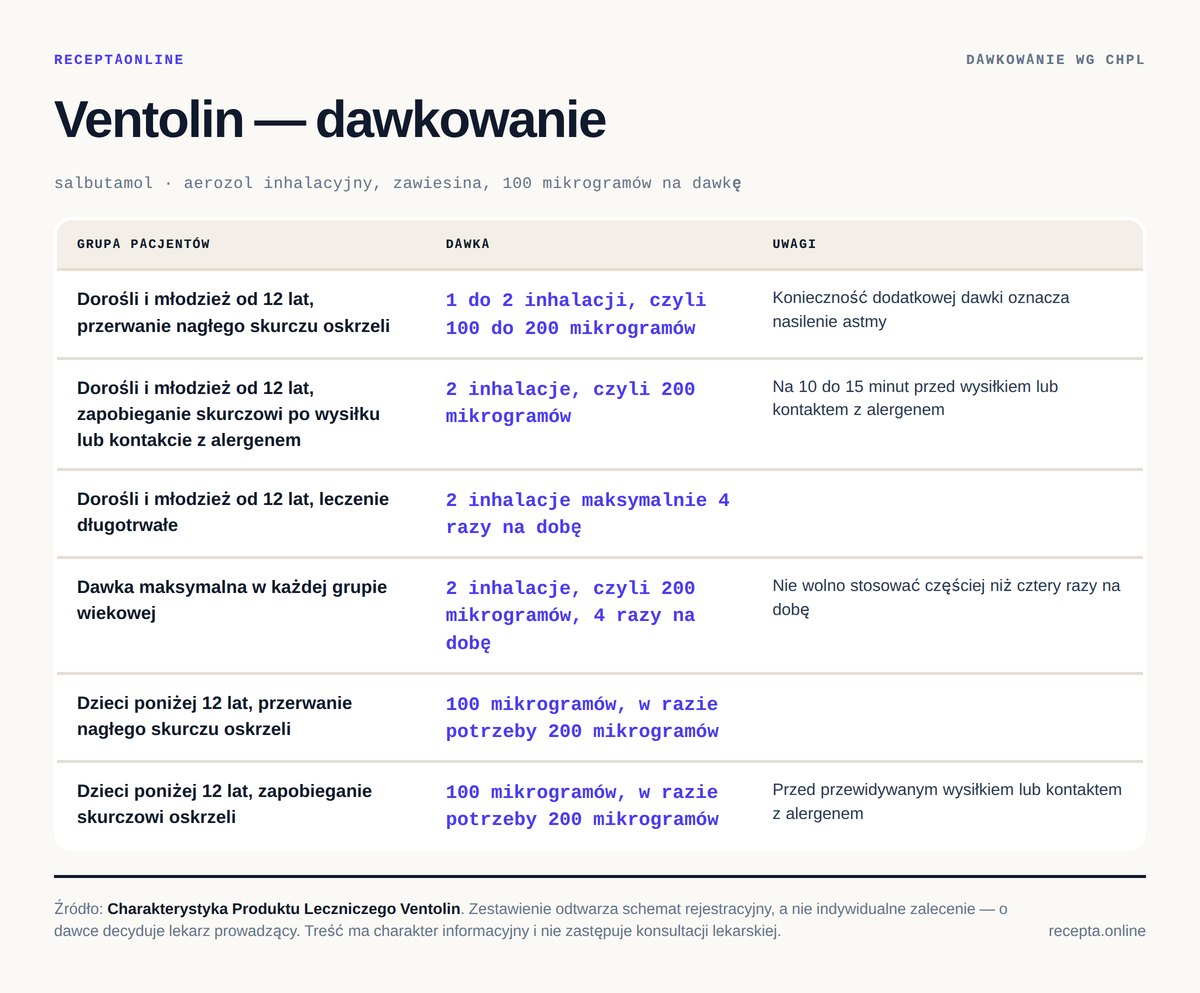The image size is (1200, 993).
Task: Select row 'Dzieci poniżej 12 lat, zapobieganie skurczowi oskrzeli'
Action: click(x=600, y=806)
